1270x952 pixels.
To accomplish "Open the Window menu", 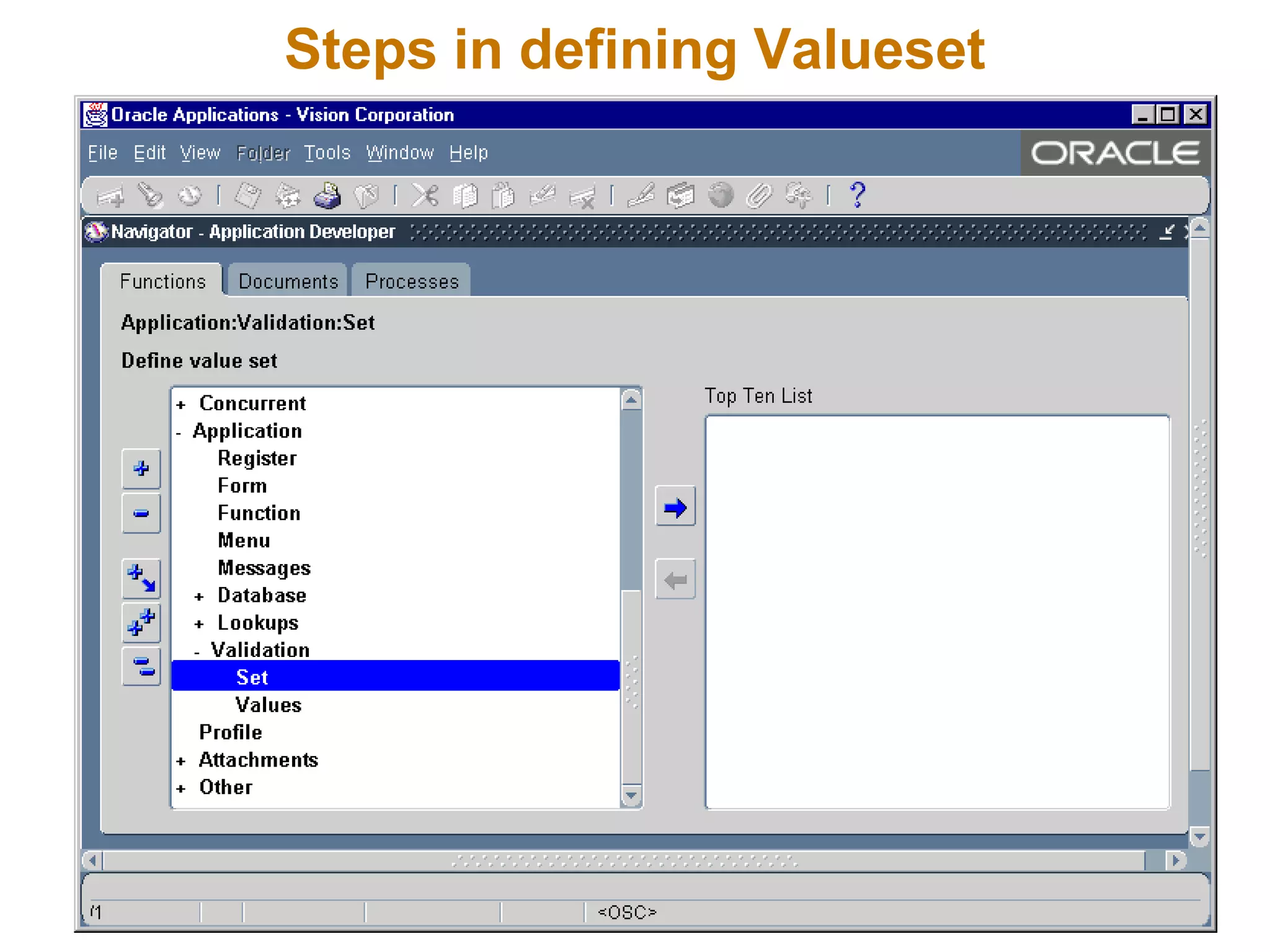I will coord(399,152).
